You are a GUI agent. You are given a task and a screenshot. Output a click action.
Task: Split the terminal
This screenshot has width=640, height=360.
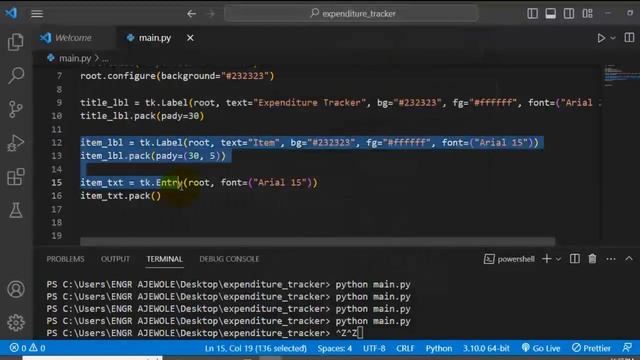575,259
